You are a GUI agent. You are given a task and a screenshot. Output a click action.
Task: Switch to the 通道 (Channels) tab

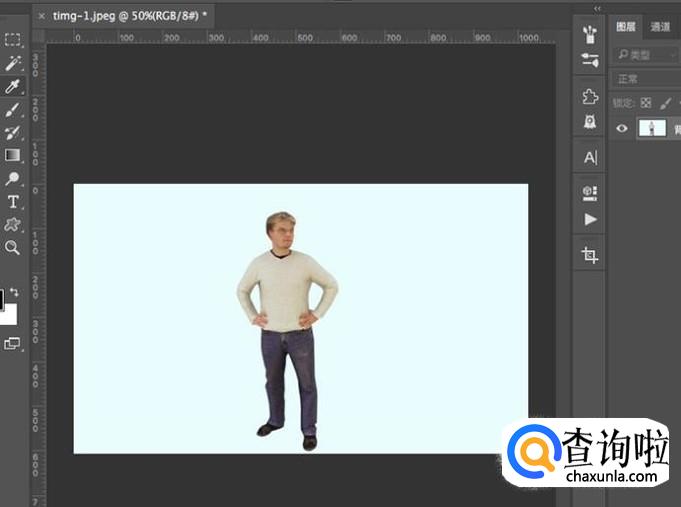click(x=660, y=27)
